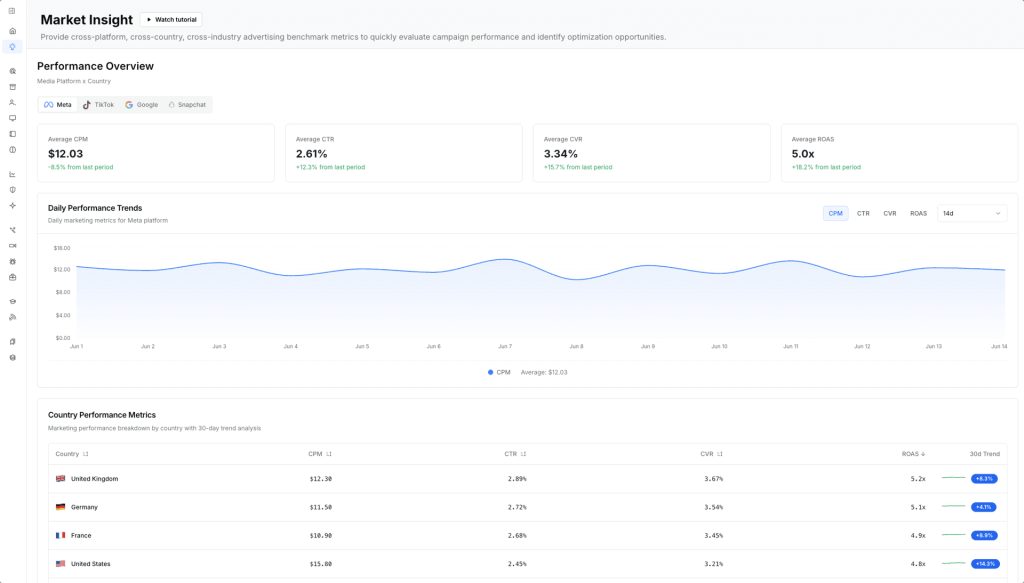1024x583 pixels.
Task: Open the copy documents sidebar icon
Action: (x=12, y=341)
